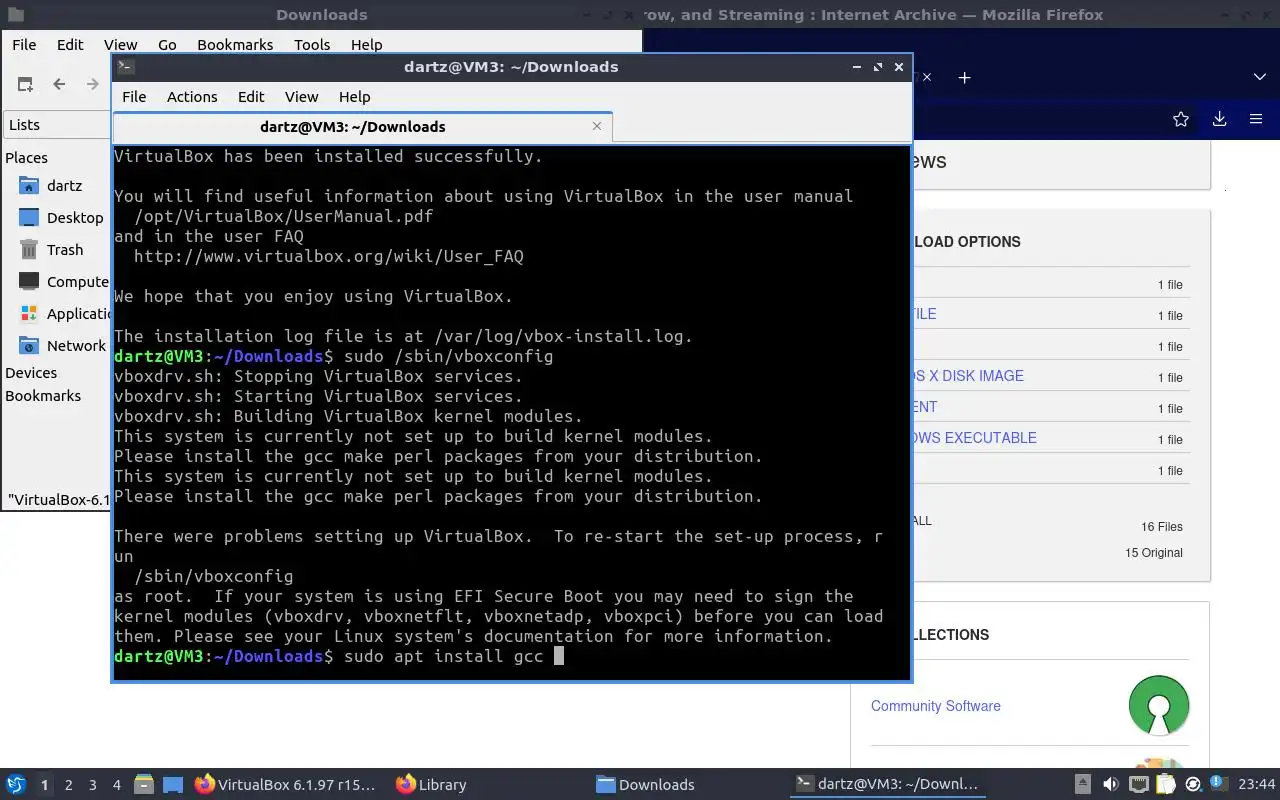1280x800 pixels.
Task: Open Actions menu in terminal
Action: 192,97
